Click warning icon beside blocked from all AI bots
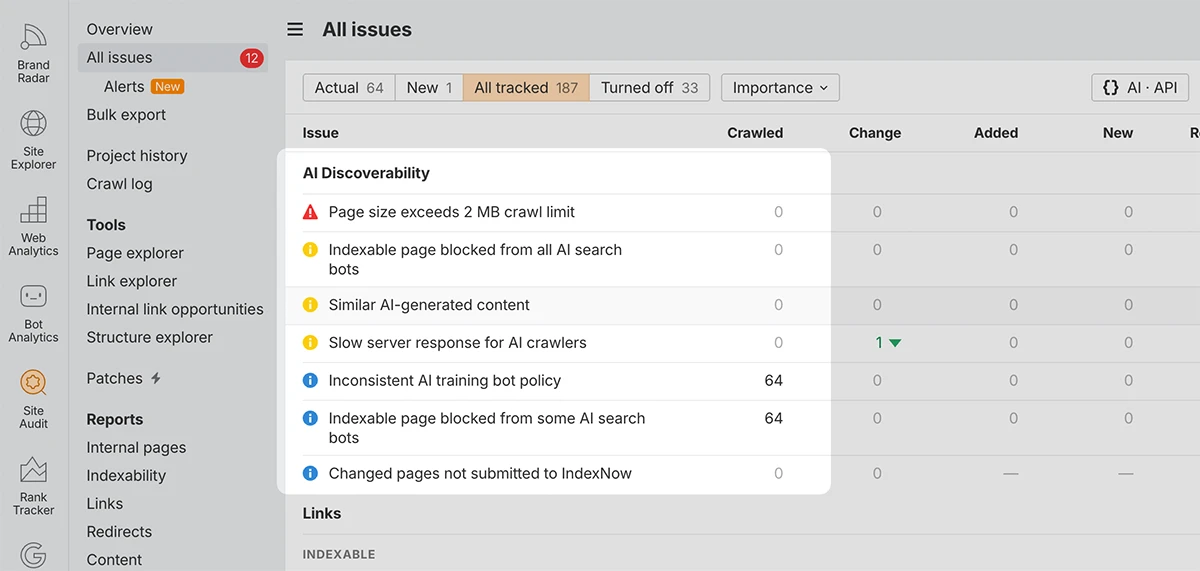This screenshot has width=1200, height=571. tap(310, 250)
